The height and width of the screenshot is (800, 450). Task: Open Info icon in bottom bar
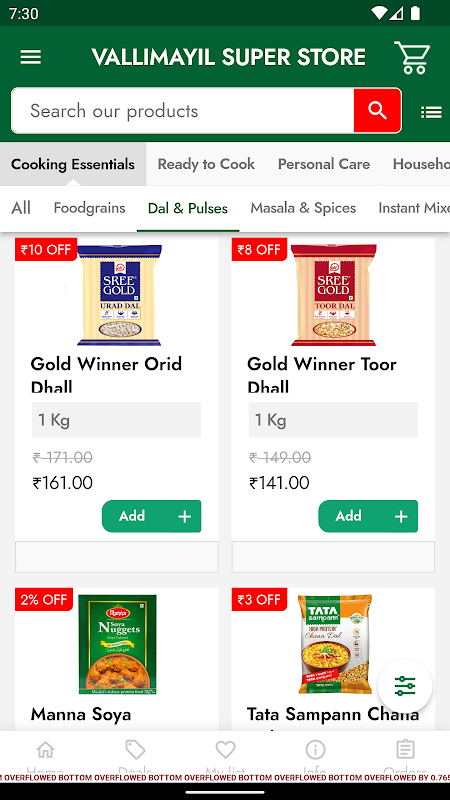(315, 750)
